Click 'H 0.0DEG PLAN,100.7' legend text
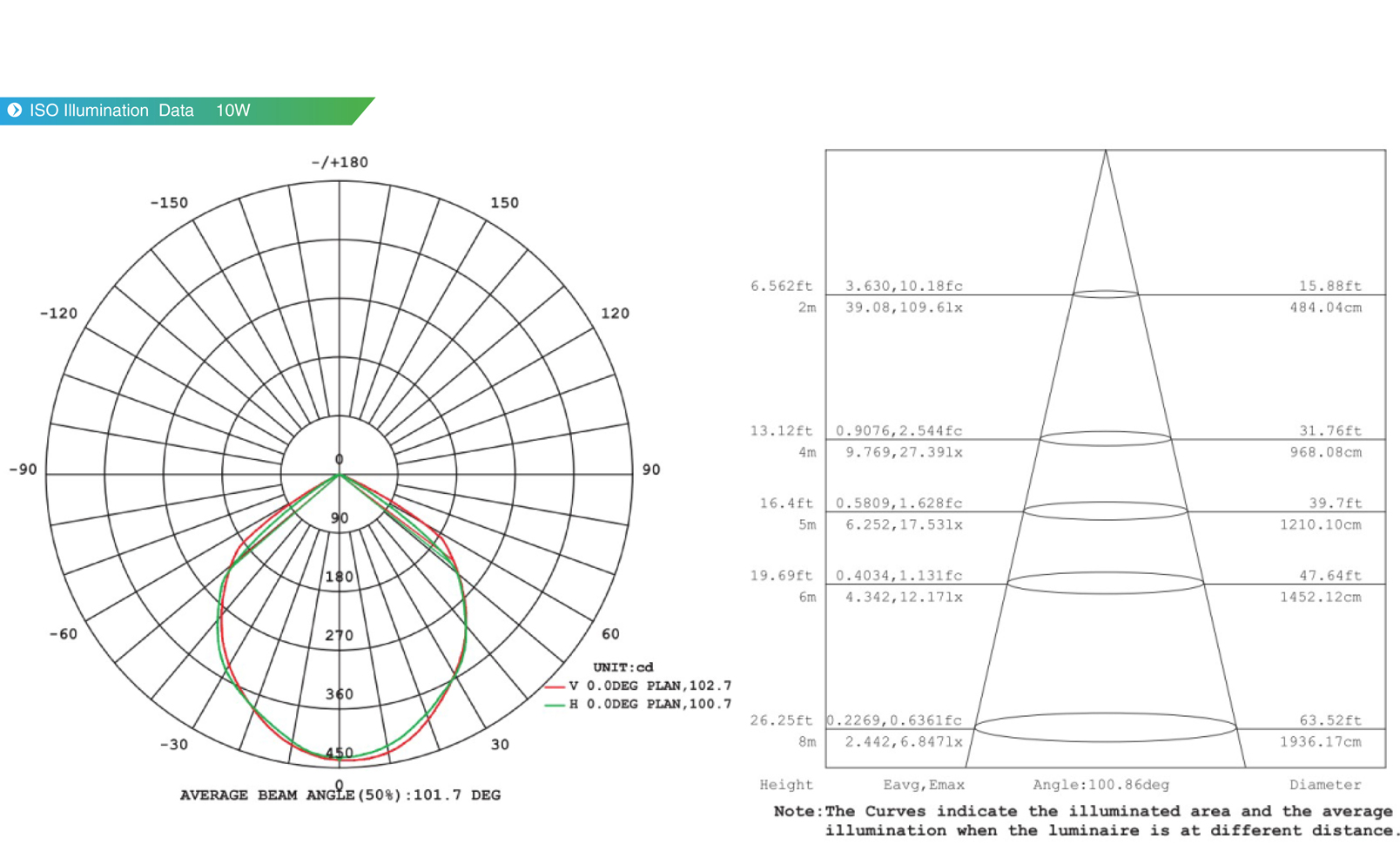1400x845 pixels. click(x=650, y=704)
